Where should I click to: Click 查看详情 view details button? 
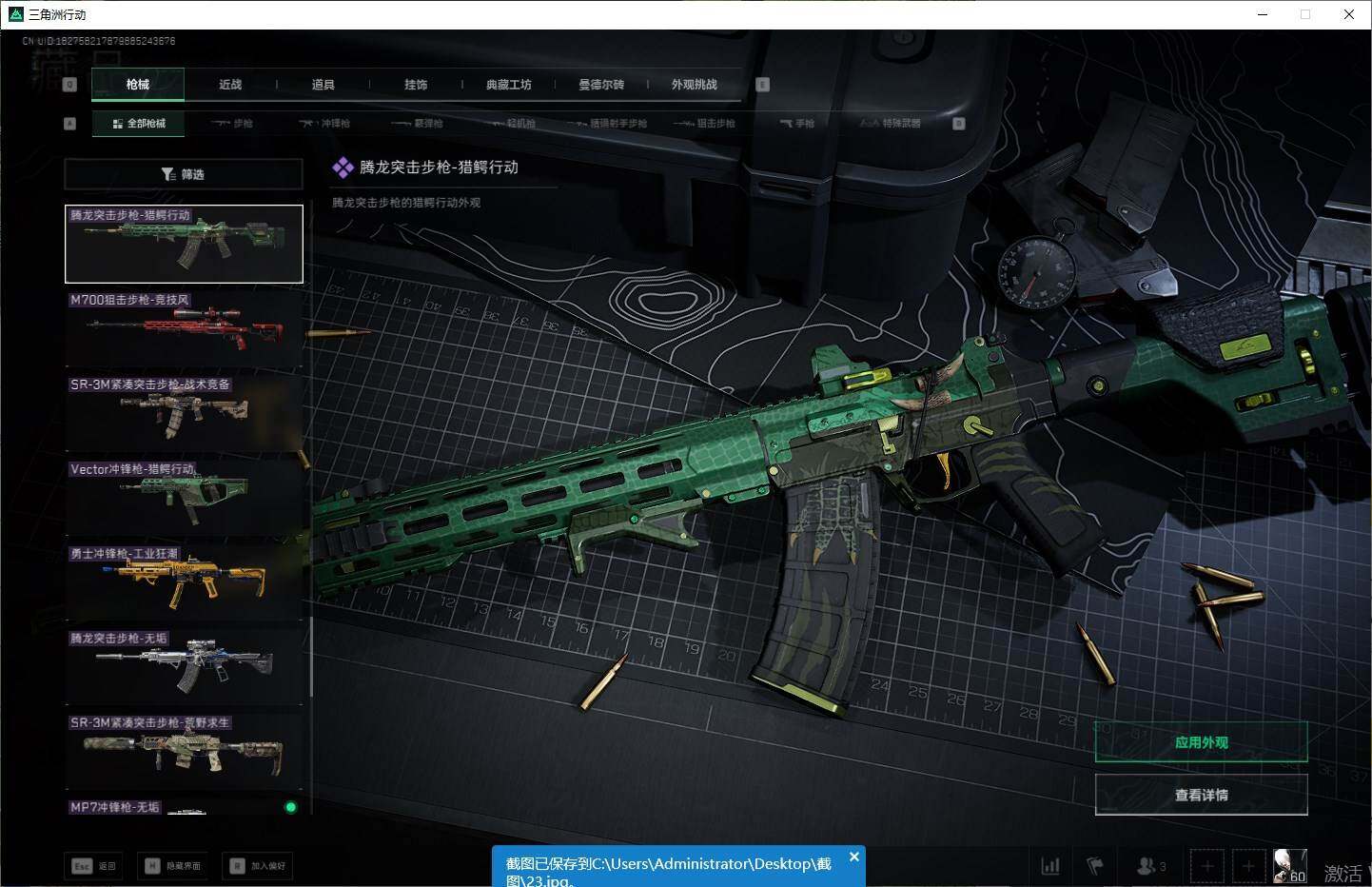pos(1201,795)
